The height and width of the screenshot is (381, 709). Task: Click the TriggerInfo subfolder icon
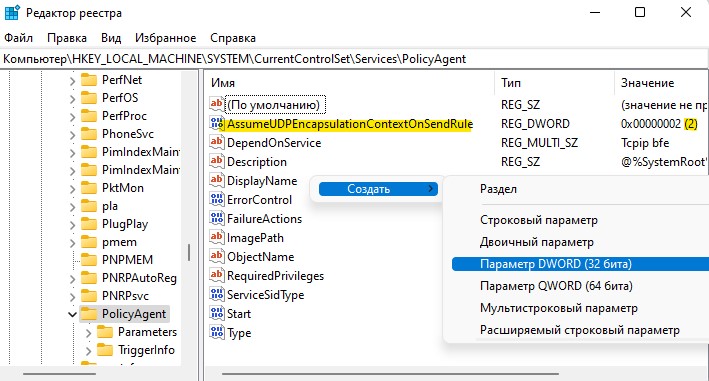[105, 350]
